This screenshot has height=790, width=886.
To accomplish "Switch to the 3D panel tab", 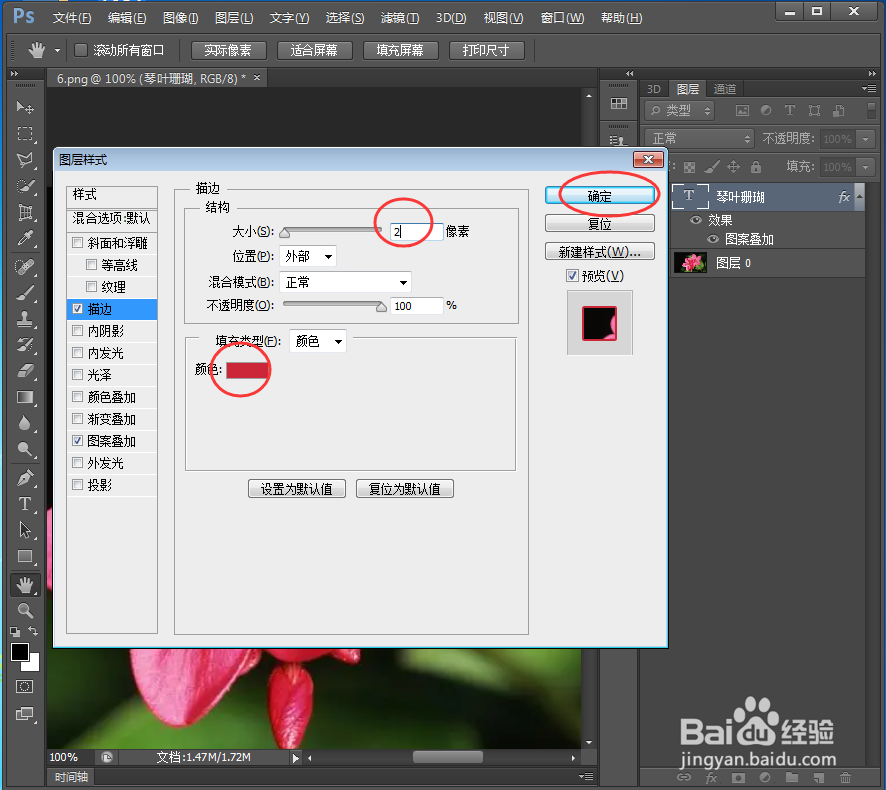I will click(654, 89).
